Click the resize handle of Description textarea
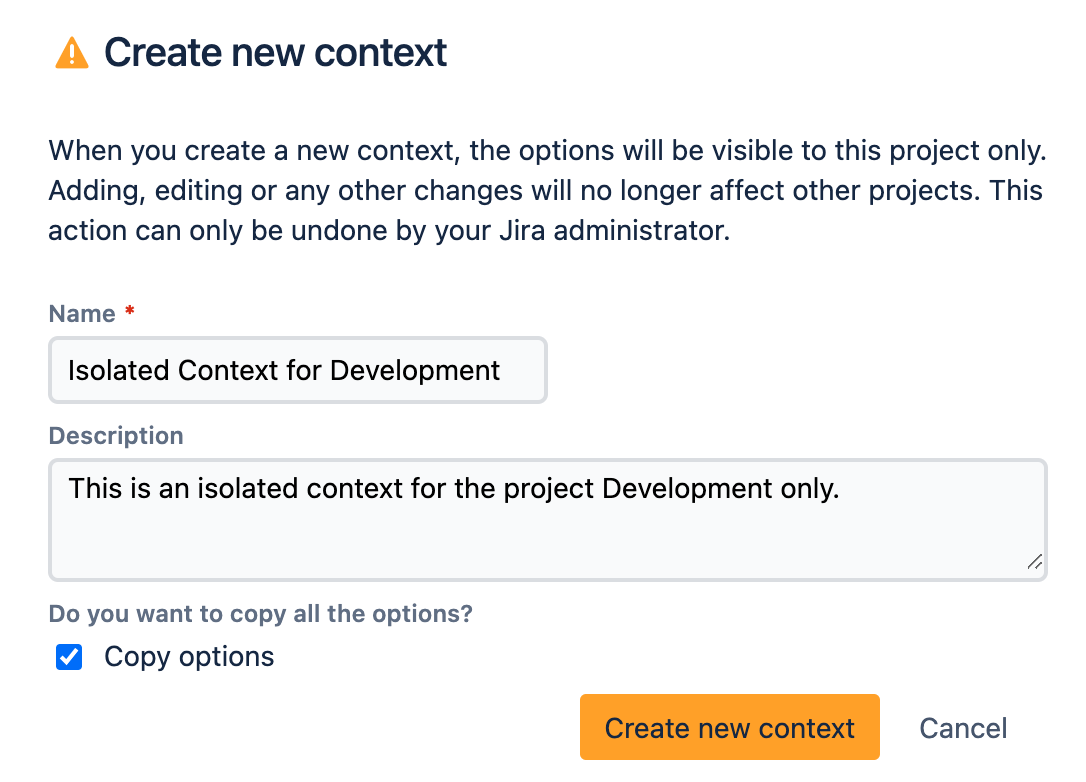 [1034, 562]
